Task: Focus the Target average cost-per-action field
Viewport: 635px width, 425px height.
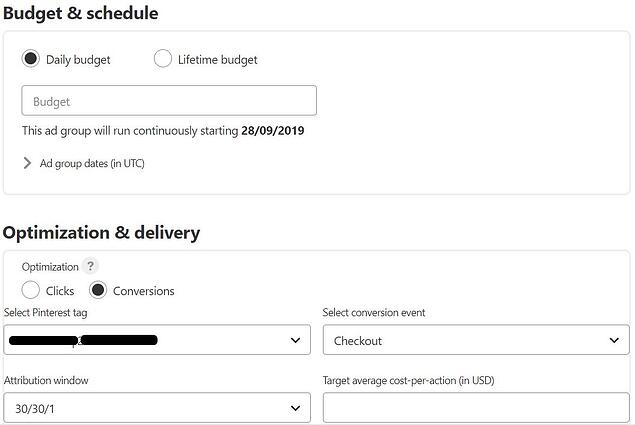Action: click(475, 408)
